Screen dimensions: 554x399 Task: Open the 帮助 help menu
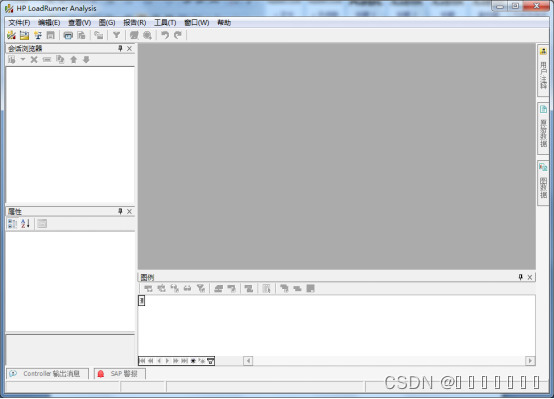tap(224, 23)
